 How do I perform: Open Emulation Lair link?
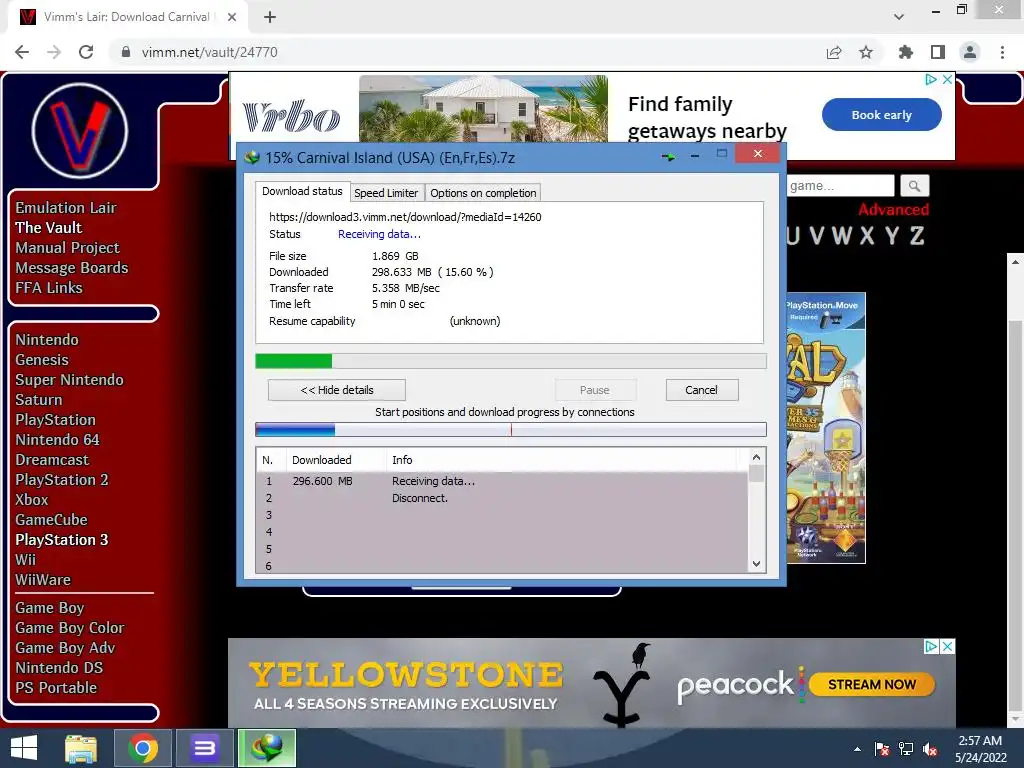[x=66, y=208]
